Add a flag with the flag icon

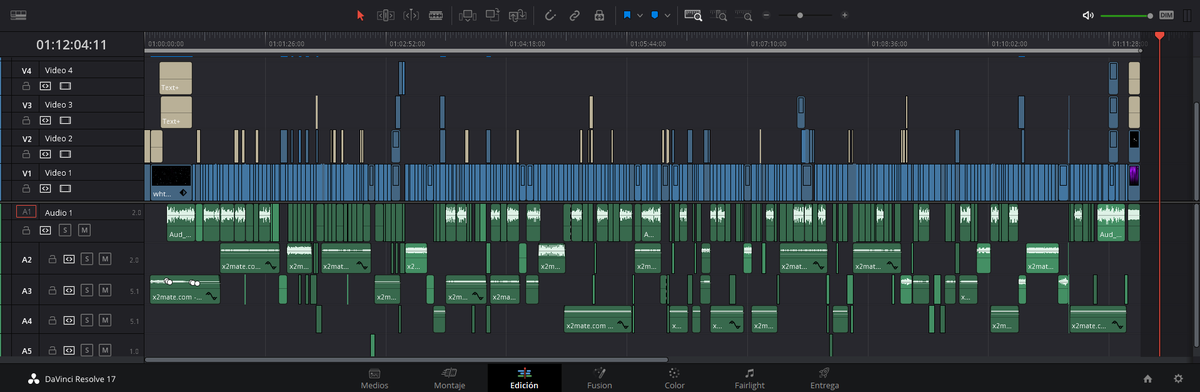pos(626,15)
